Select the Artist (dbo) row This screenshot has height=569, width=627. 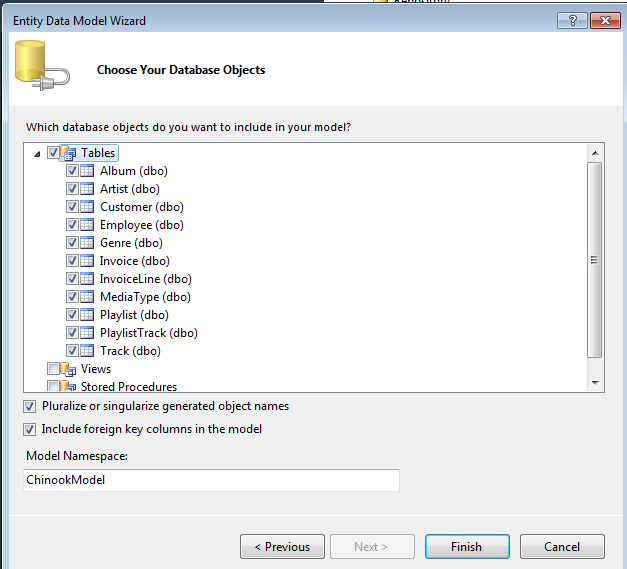(130, 189)
